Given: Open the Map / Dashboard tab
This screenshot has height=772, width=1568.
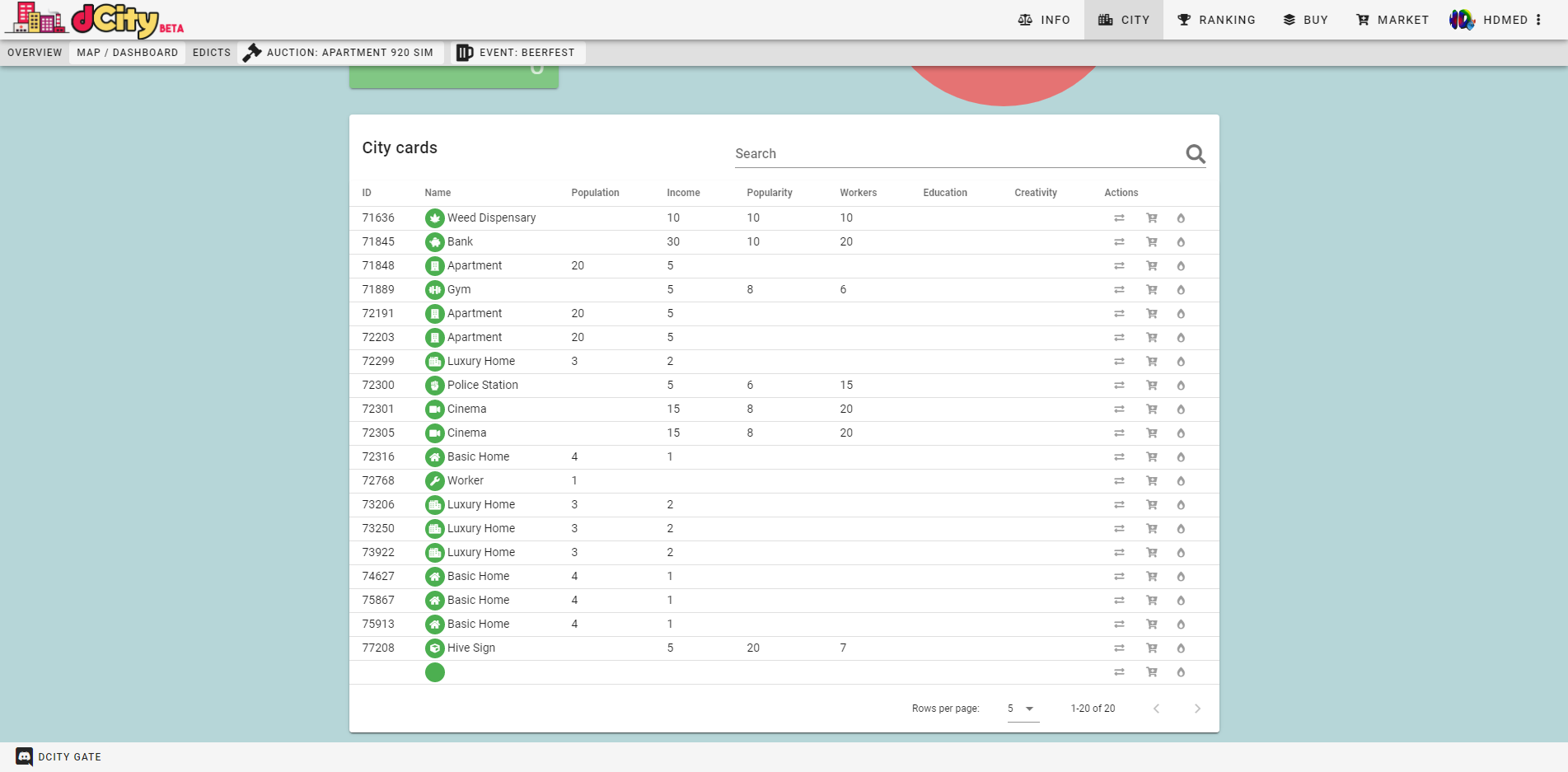Looking at the screenshot, I should point(127,53).
